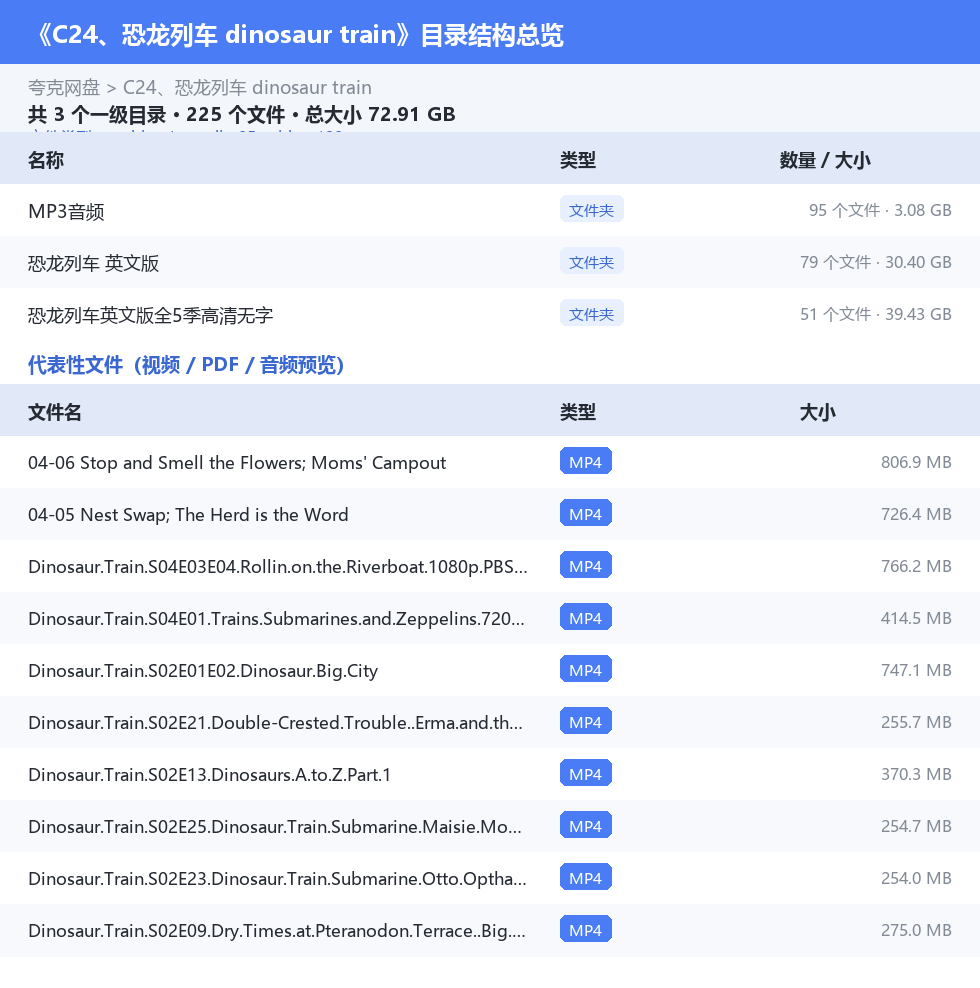Select the 254.0 MB size value
Image resolution: width=980 pixels, height=988 pixels.
pyautogui.click(x=916, y=878)
